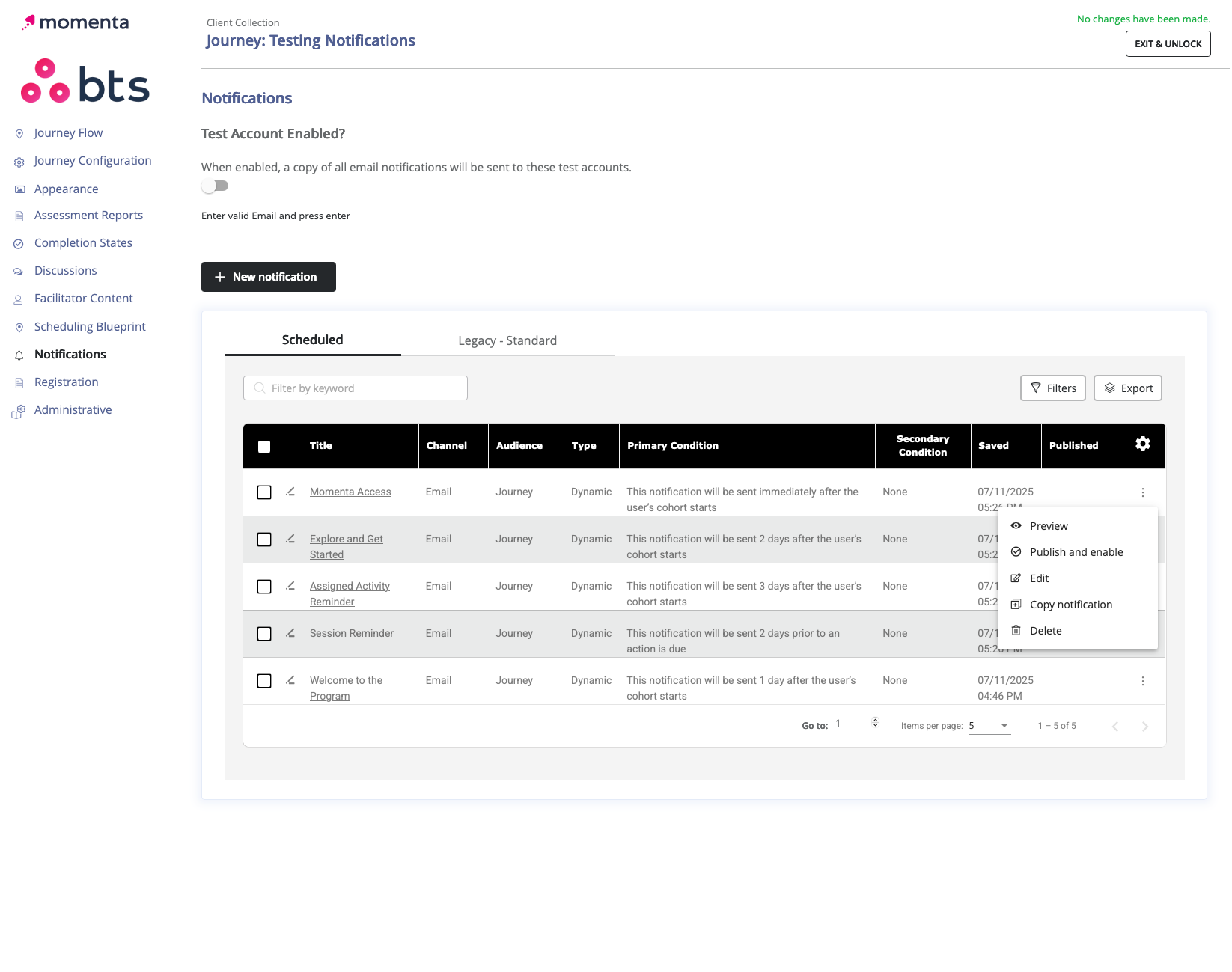This screenshot has width=1232, height=972.
Task: Check the Welcome to the Program checkbox
Action: point(264,681)
